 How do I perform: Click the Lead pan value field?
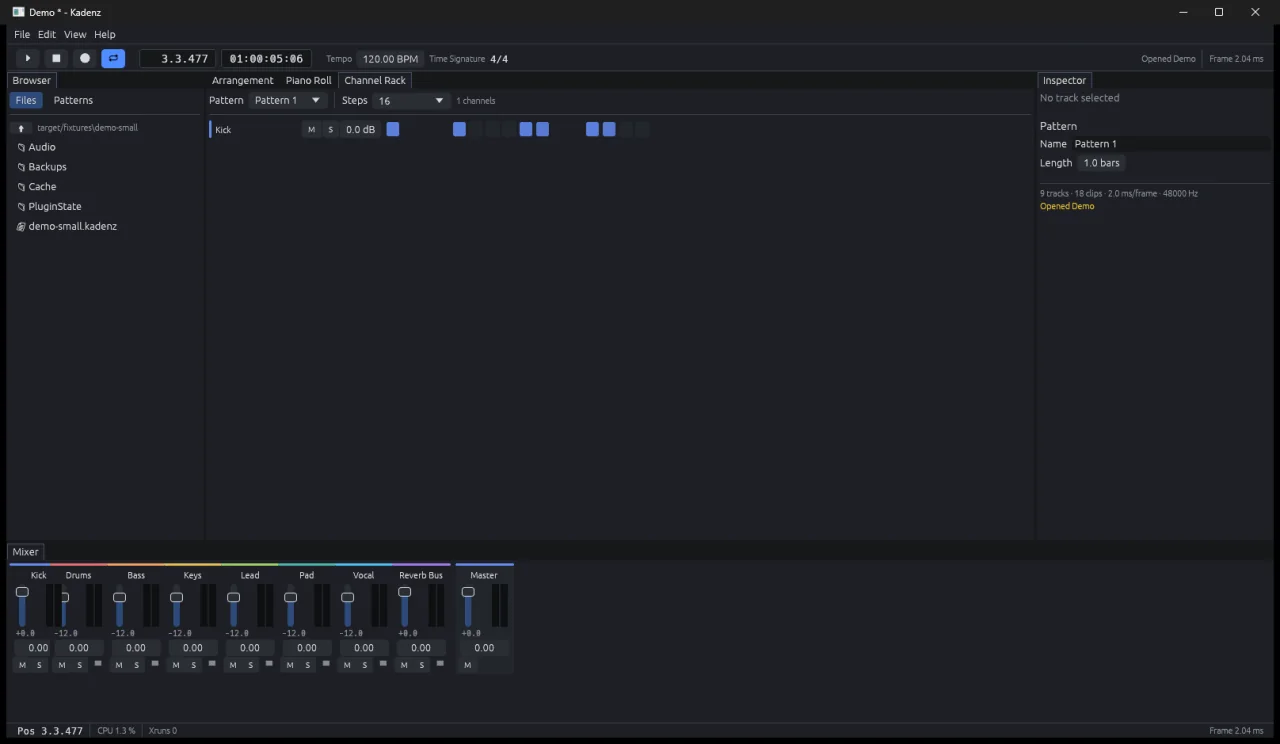coord(250,648)
